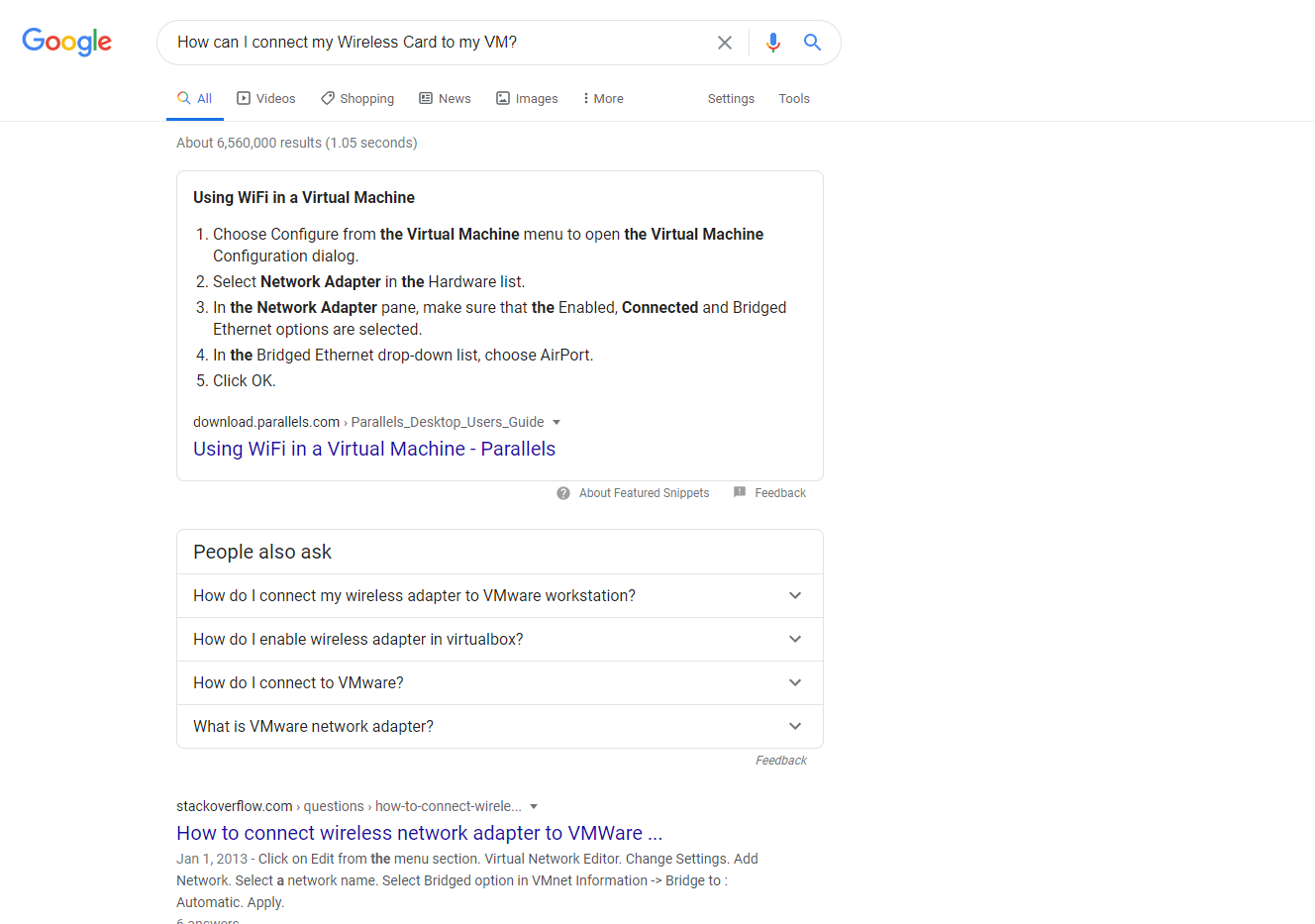This screenshot has width=1315, height=924.
Task: Select the All tab
Action: coord(194,99)
